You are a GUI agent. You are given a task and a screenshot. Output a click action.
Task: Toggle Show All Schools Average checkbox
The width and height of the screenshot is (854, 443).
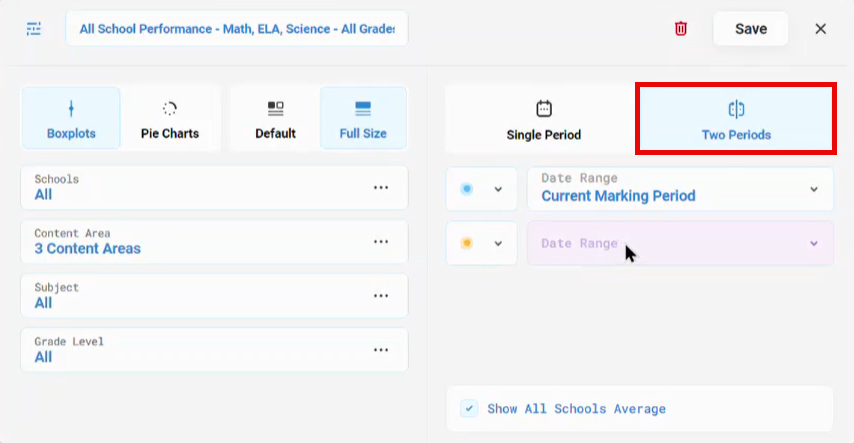click(469, 409)
